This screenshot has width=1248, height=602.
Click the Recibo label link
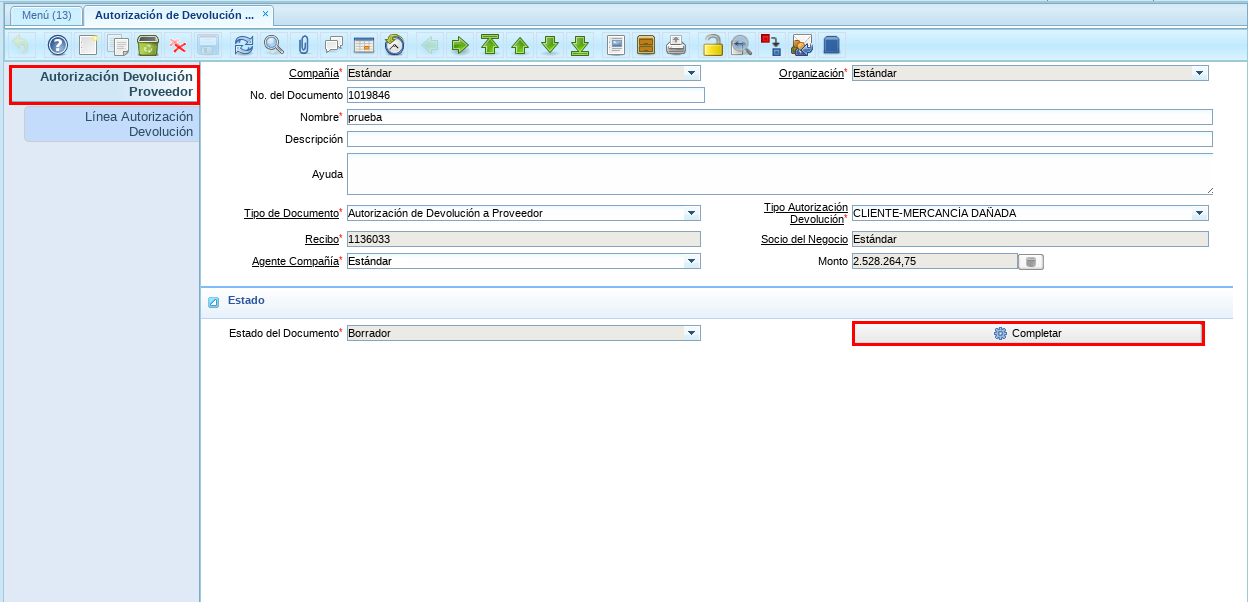(x=322, y=239)
